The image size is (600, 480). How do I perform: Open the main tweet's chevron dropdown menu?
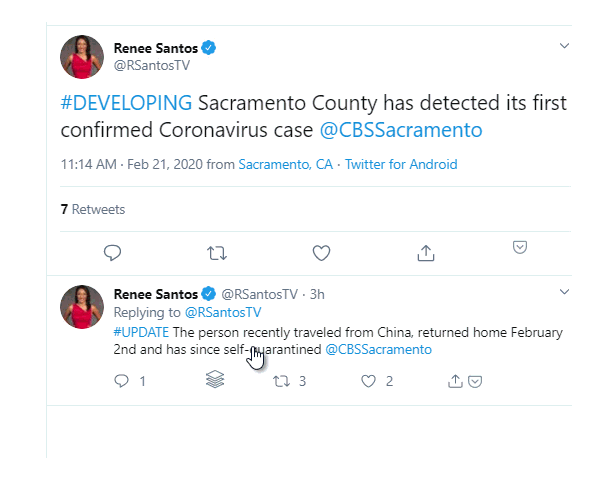pos(564,46)
